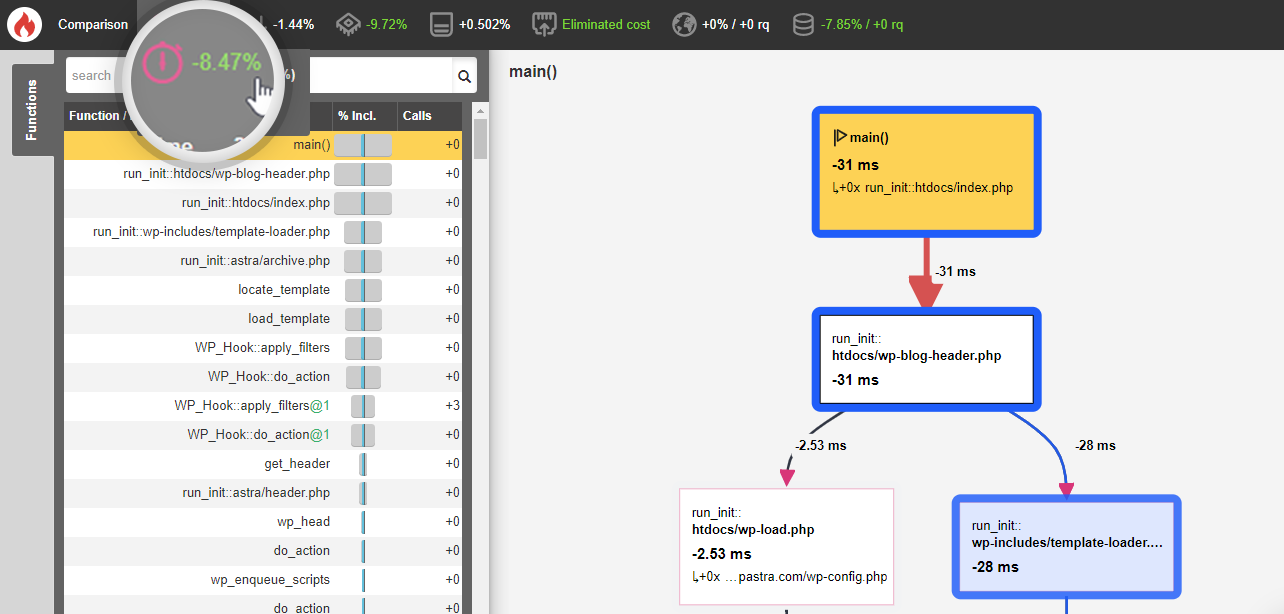Click the main() heading above the graph
Screen dimensions: 1284x614
pyautogui.click(x=533, y=71)
